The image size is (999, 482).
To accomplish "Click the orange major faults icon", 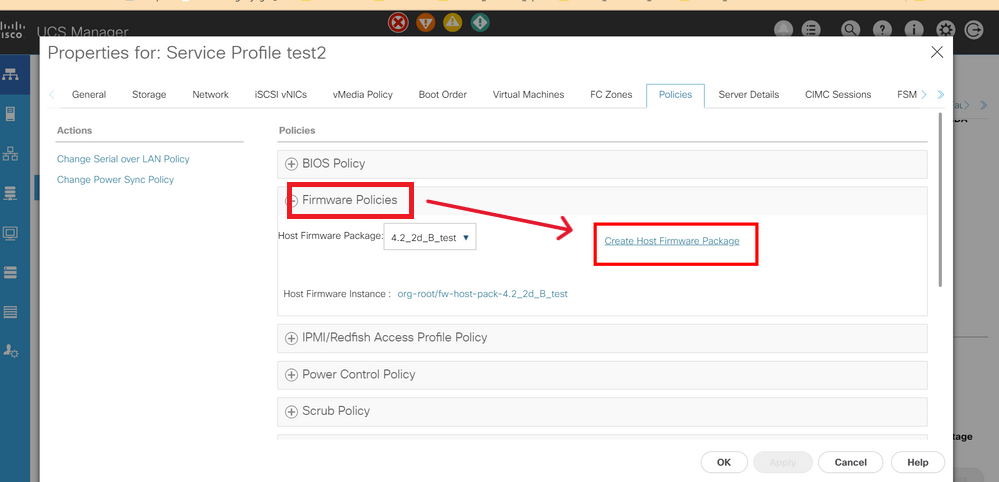I will coord(426,23).
